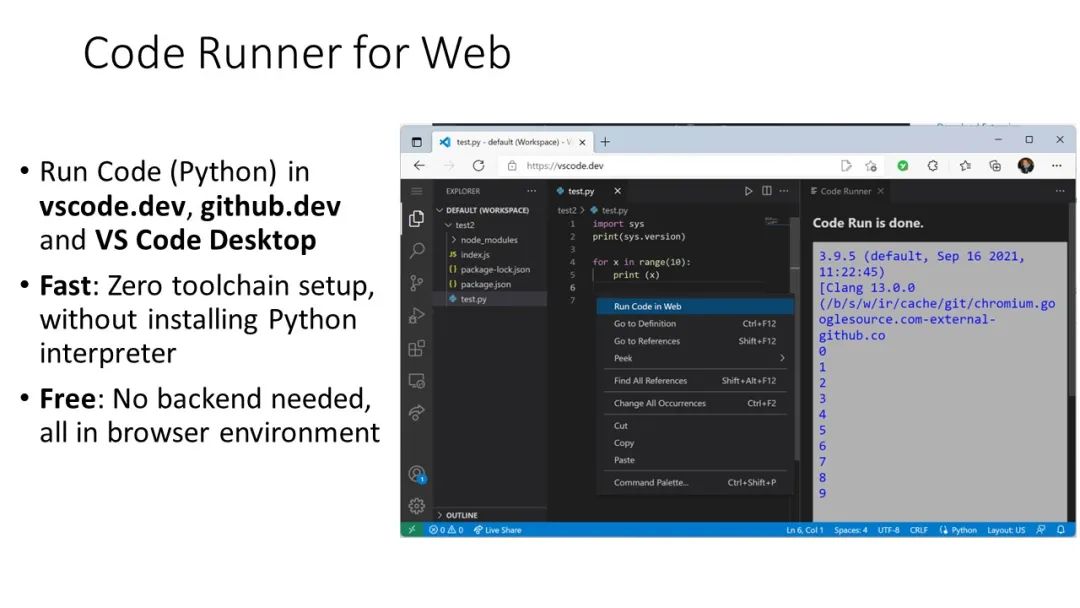1080x608 pixels.
Task: Open browser Settings and more menu
Action: pyautogui.click(x=1057, y=165)
